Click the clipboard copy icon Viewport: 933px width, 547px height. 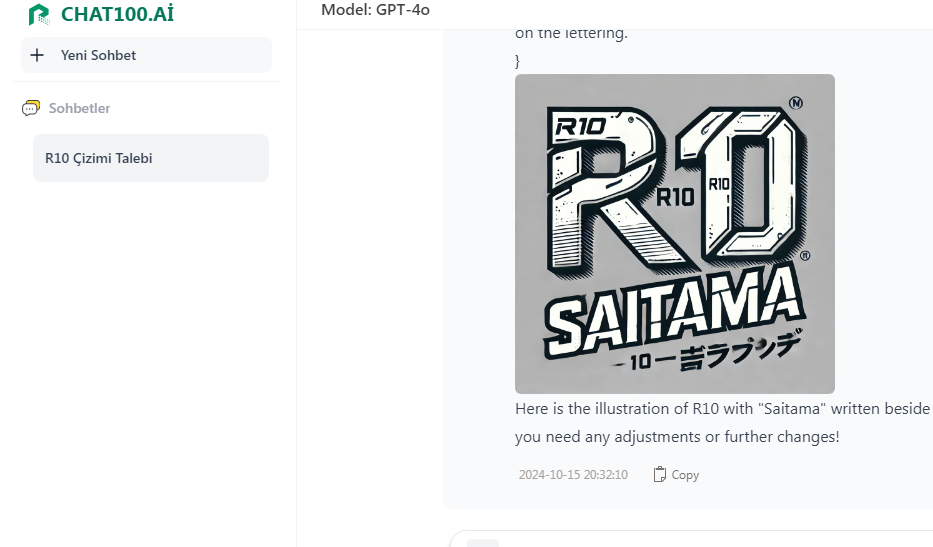pos(659,474)
